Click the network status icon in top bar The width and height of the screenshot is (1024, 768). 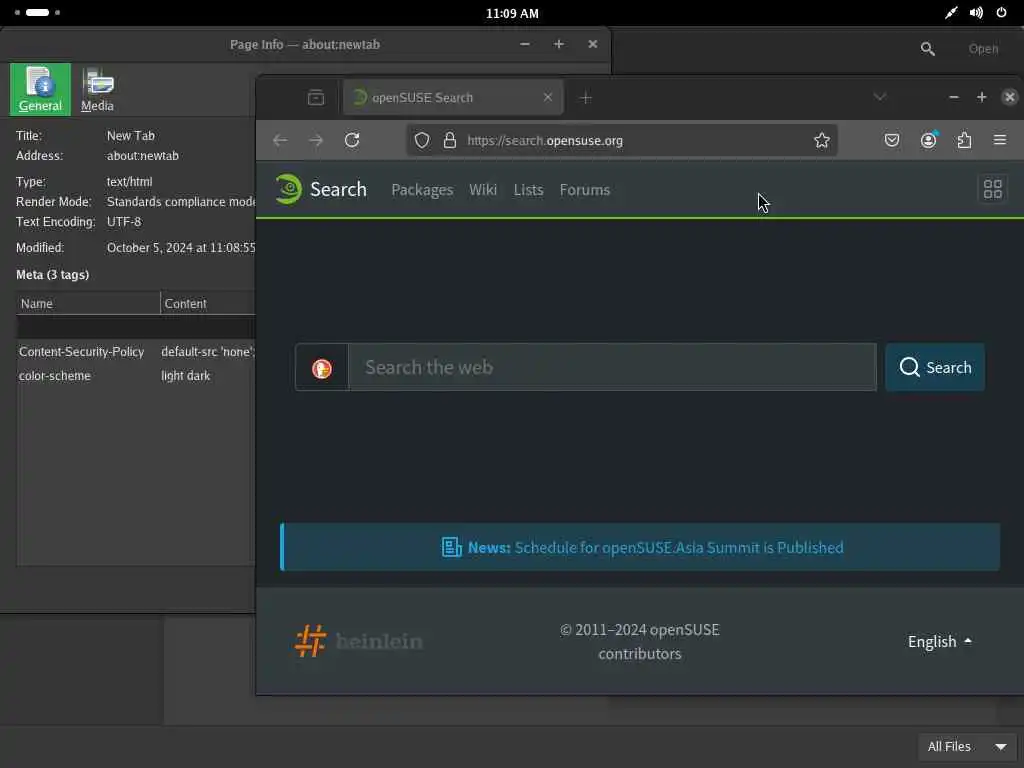(952, 12)
